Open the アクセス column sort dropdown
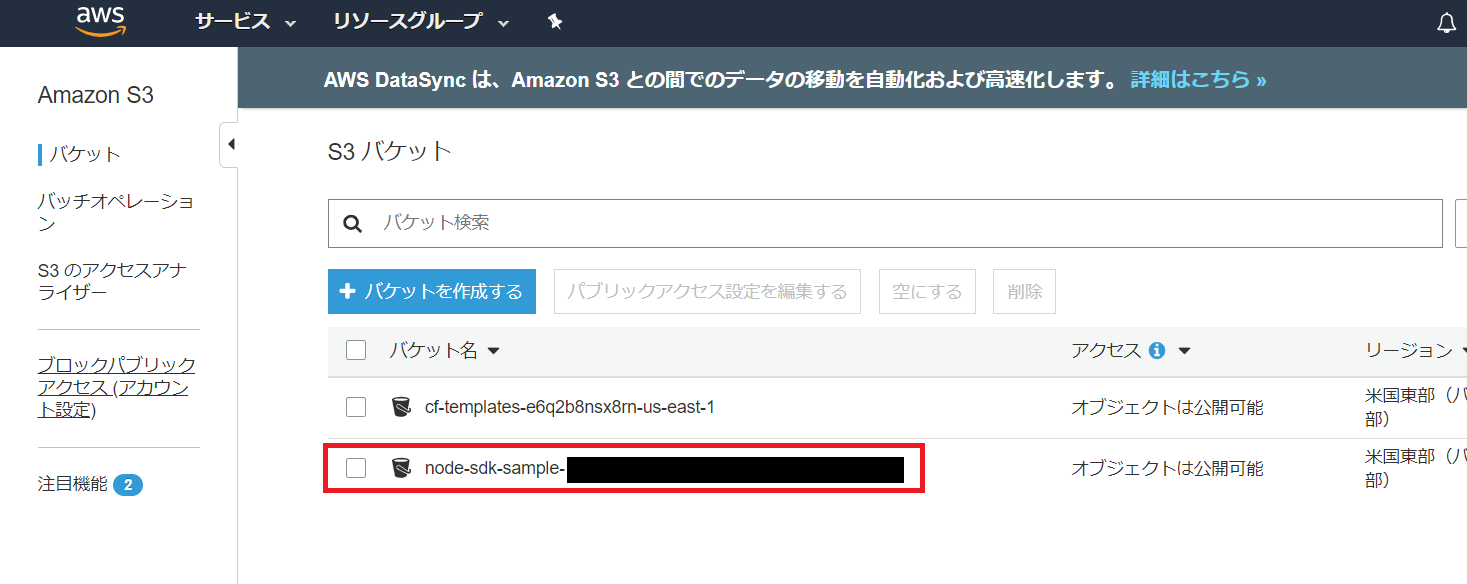Image resolution: width=1467 pixels, height=584 pixels. click(x=1184, y=352)
